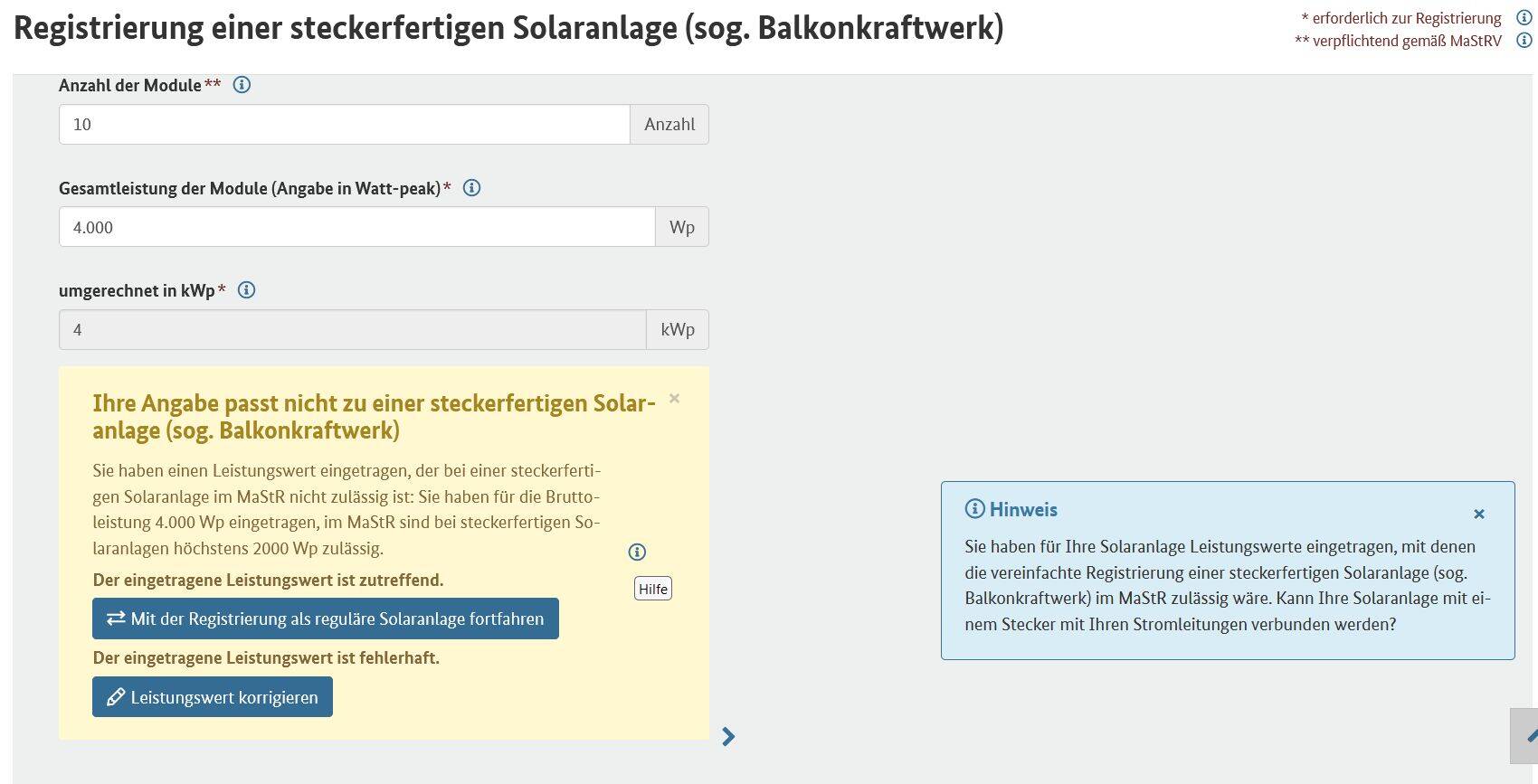
Task: Open info icon beside Gesamtleistung der Module
Action: coord(471,188)
